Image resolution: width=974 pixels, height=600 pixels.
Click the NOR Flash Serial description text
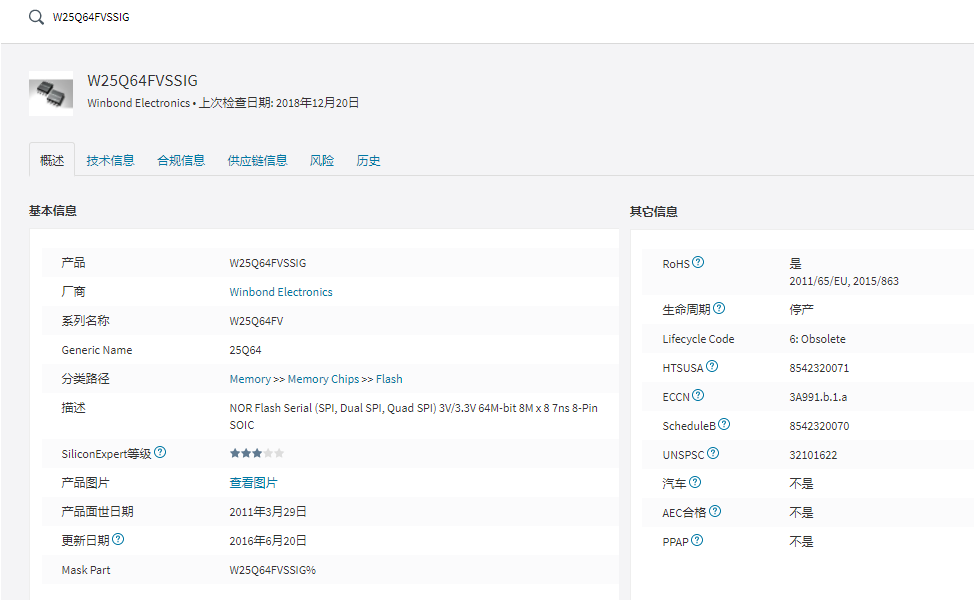[413, 416]
